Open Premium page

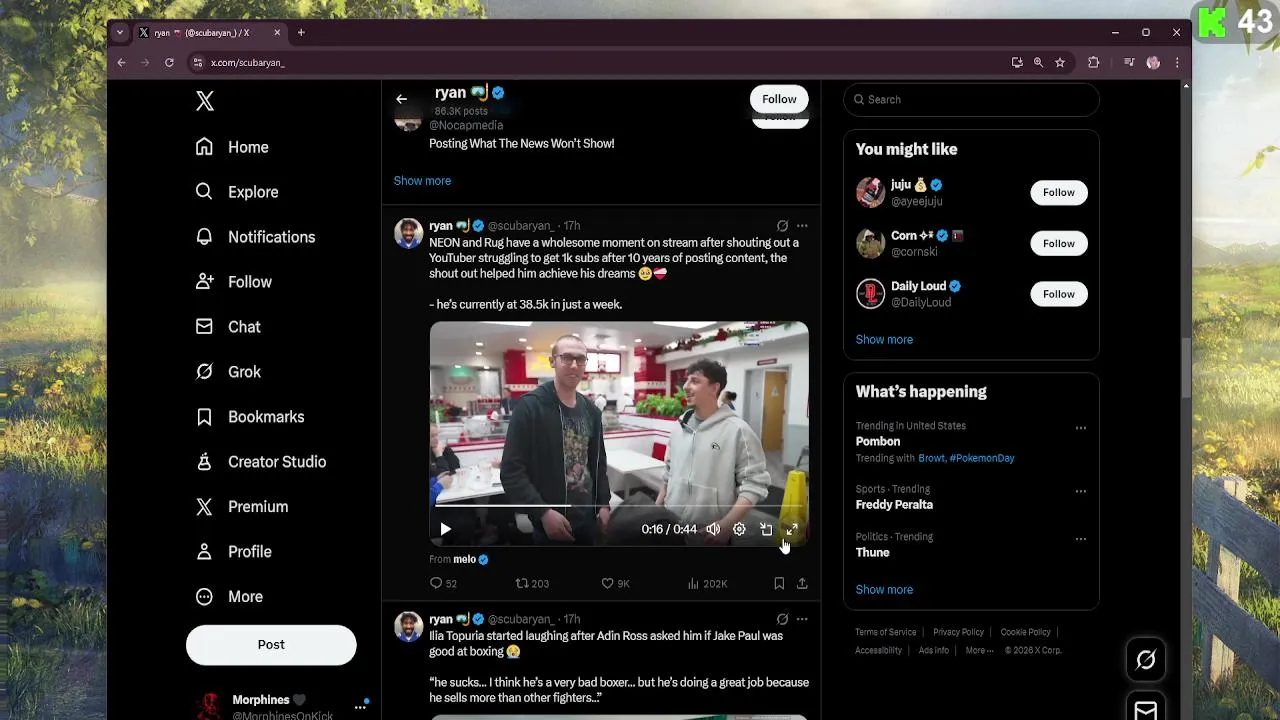242,507
